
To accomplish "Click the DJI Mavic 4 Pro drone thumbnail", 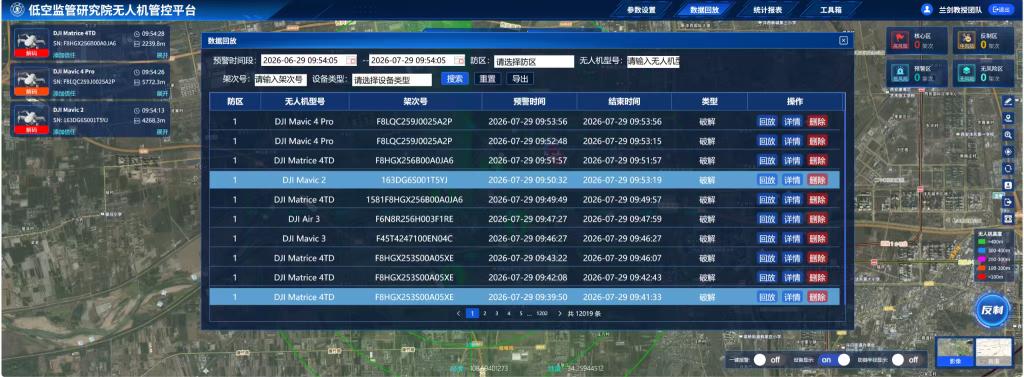I will pos(31,82).
